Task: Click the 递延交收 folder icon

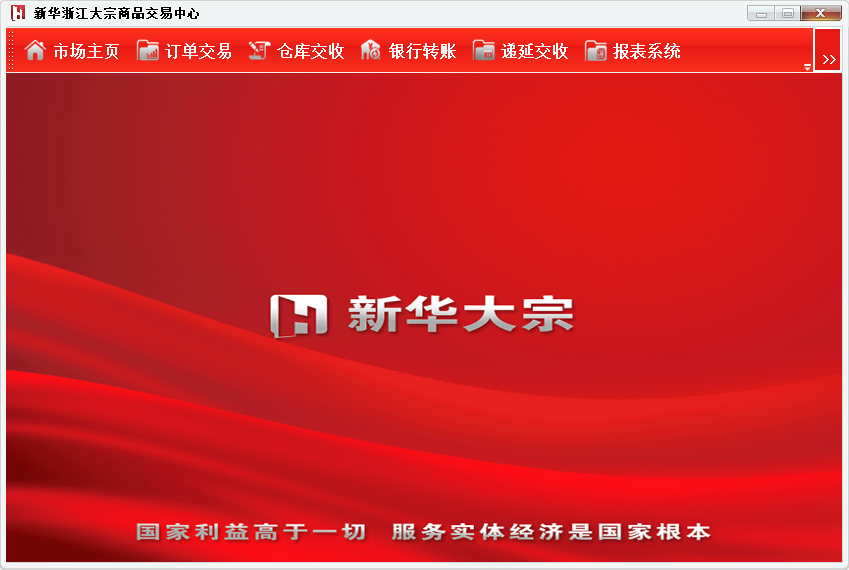Action: [x=484, y=50]
